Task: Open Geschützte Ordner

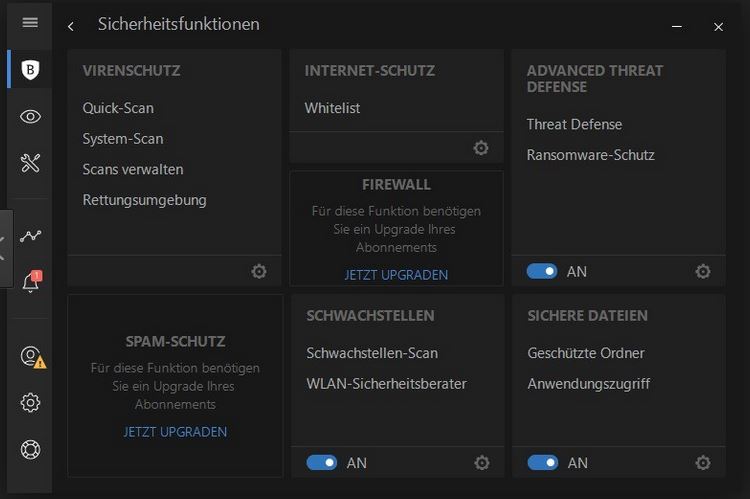Action: [x=586, y=353]
